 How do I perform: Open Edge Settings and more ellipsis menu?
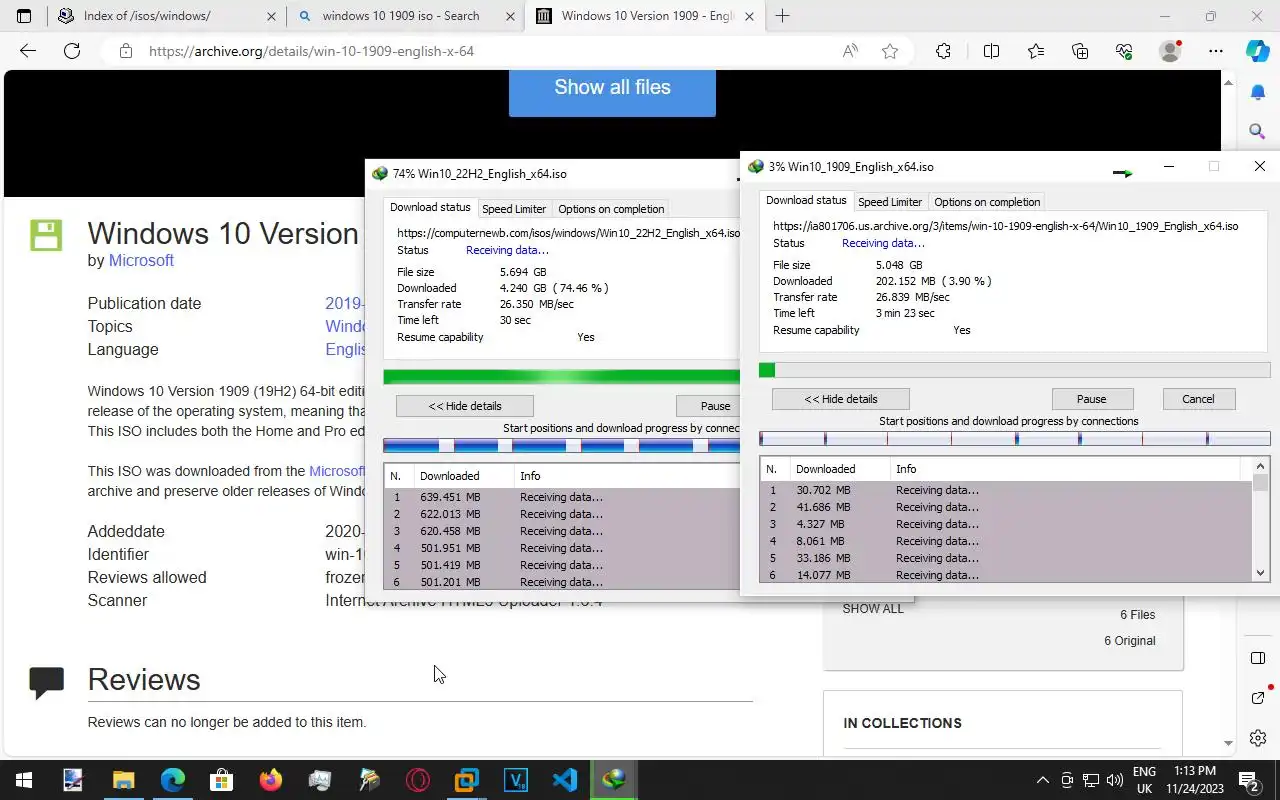coord(1216,51)
